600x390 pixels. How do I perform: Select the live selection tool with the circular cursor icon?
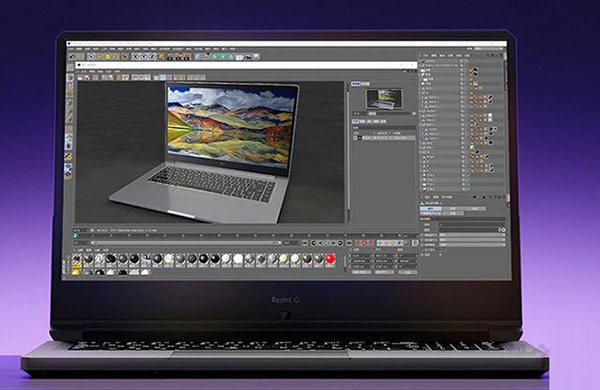click(91, 57)
